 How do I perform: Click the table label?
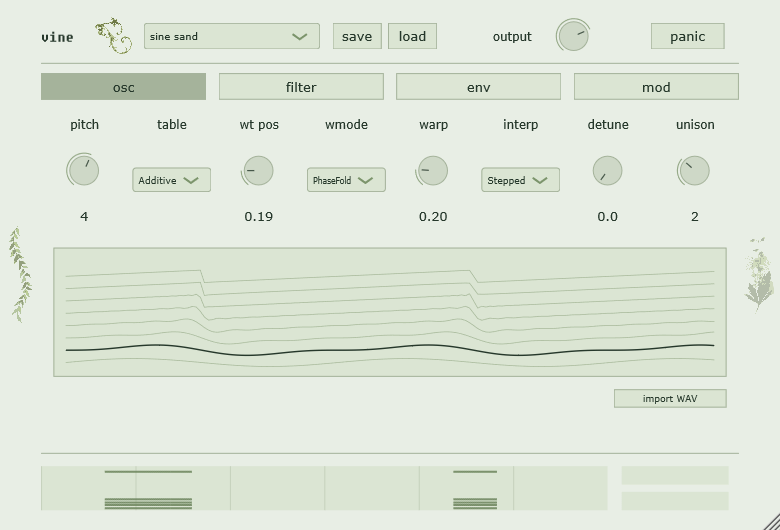pos(172,124)
